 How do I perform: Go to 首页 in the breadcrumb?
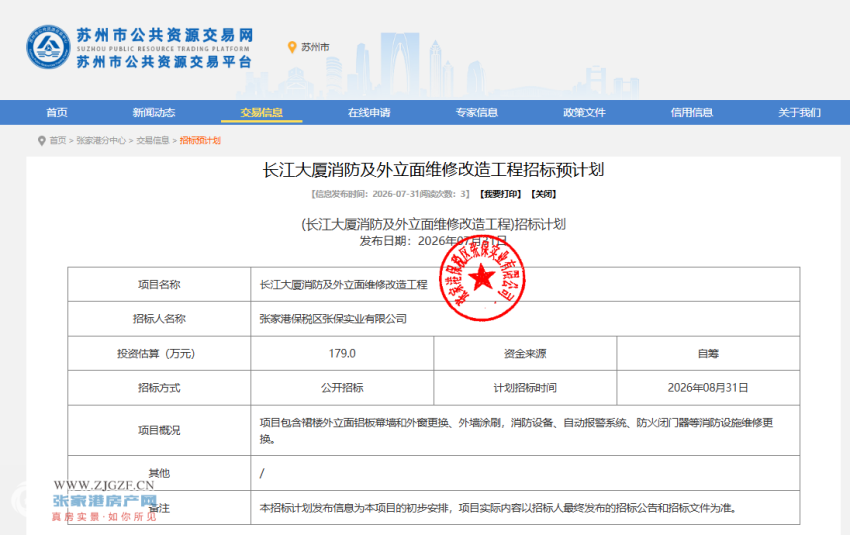coord(58,140)
